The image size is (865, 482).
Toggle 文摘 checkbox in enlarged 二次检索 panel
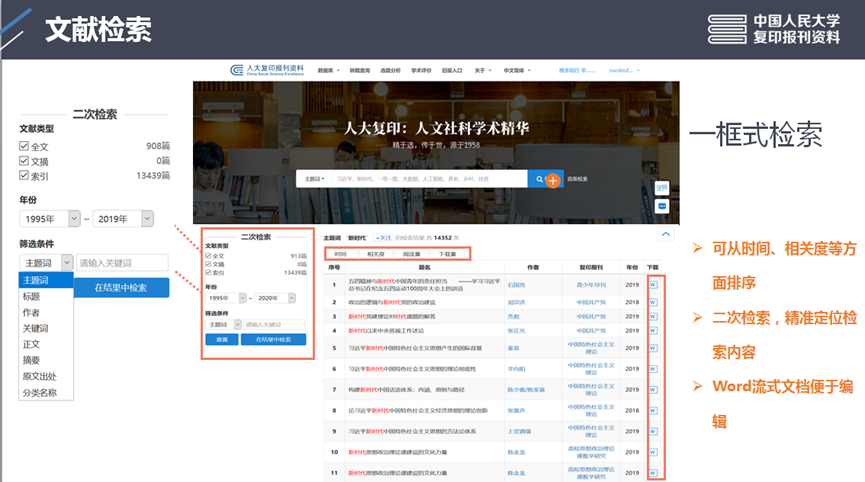pyautogui.click(x=24, y=160)
